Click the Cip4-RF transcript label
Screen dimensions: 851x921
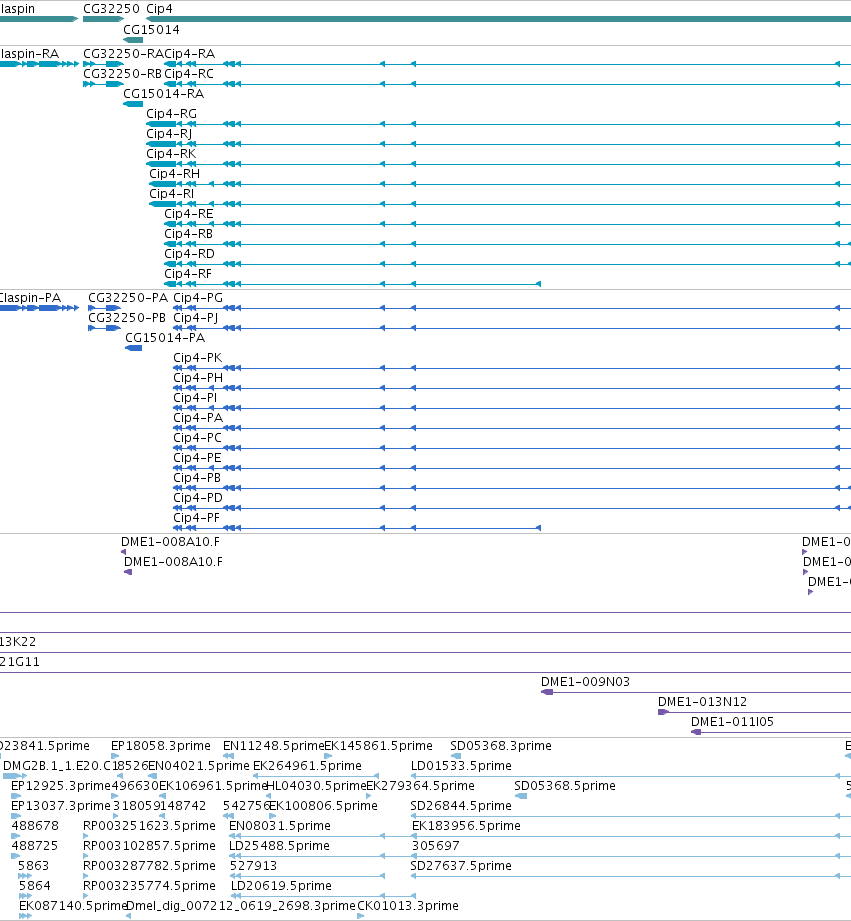[188, 274]
